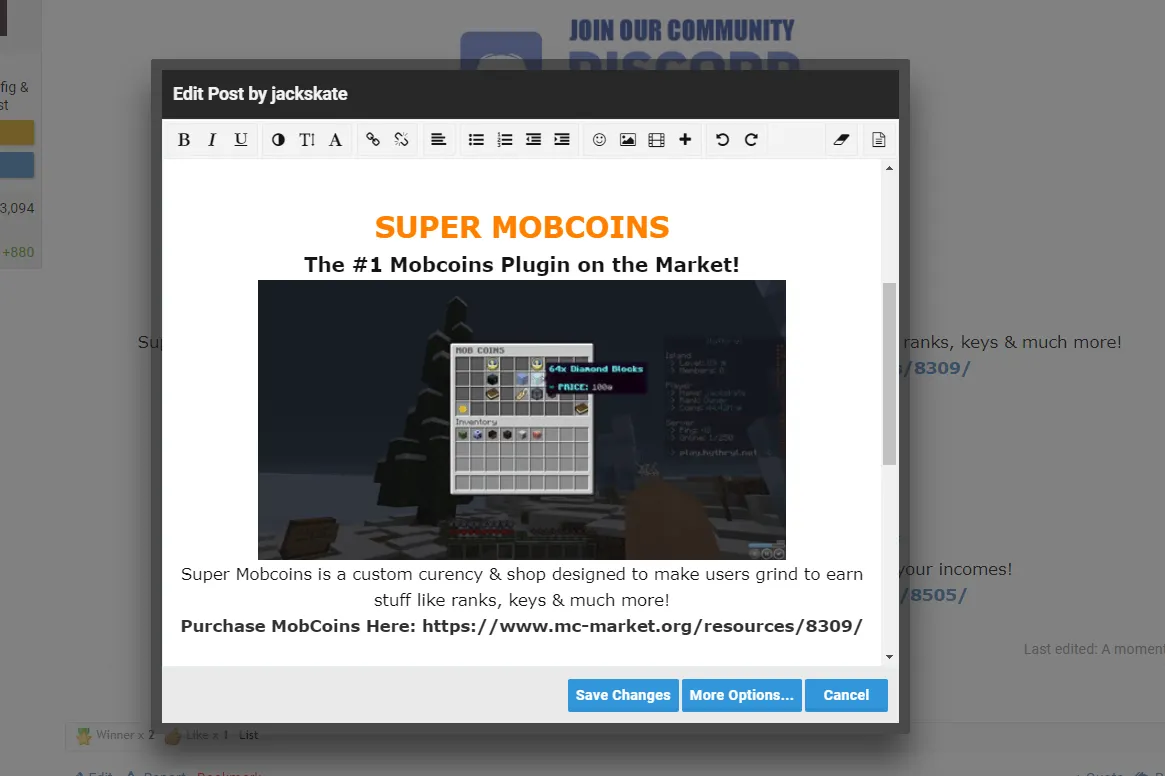Switch to BB code source mode

(879, 140)
